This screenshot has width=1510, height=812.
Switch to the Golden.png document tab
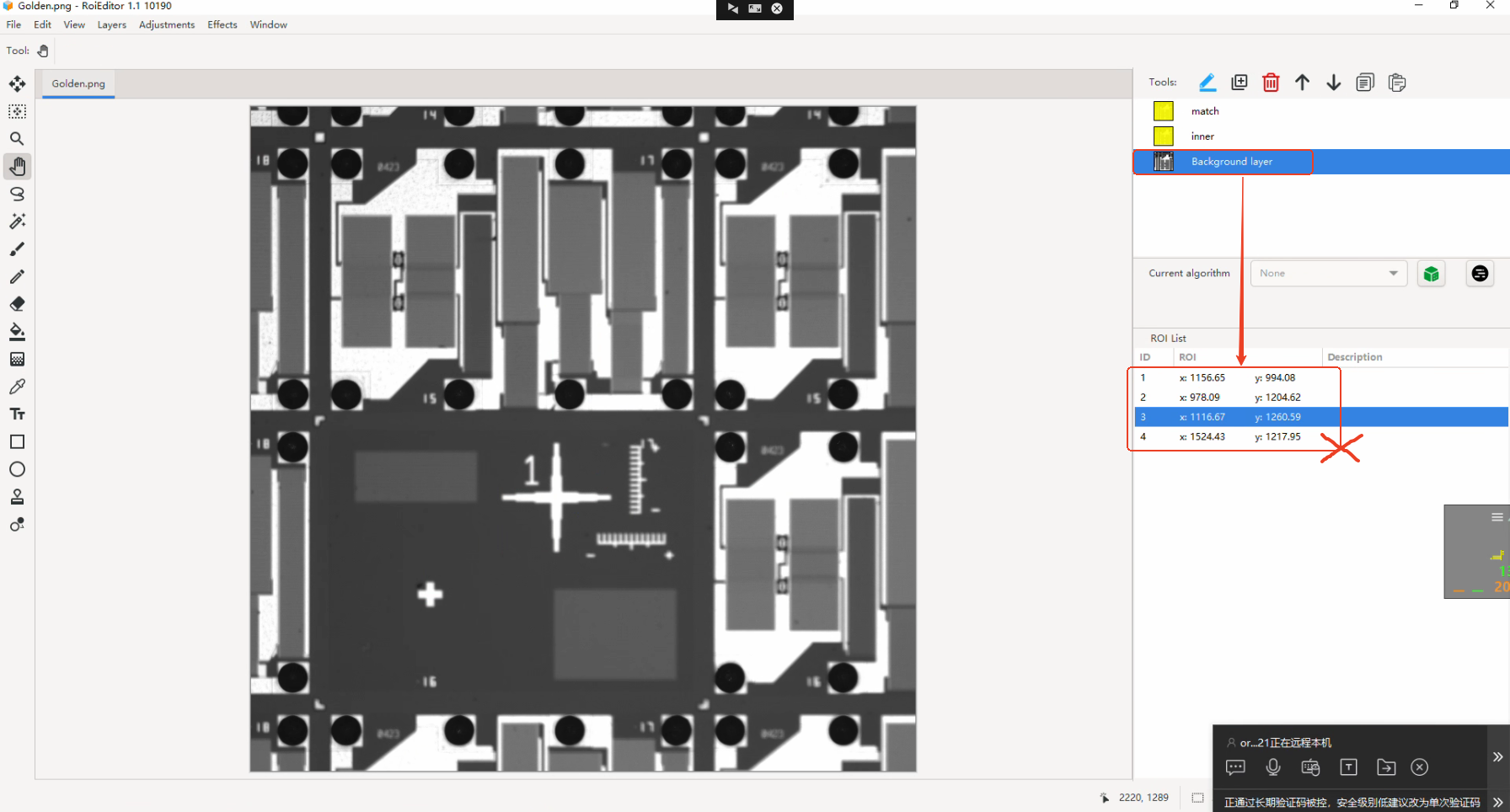tap(78, 83)
